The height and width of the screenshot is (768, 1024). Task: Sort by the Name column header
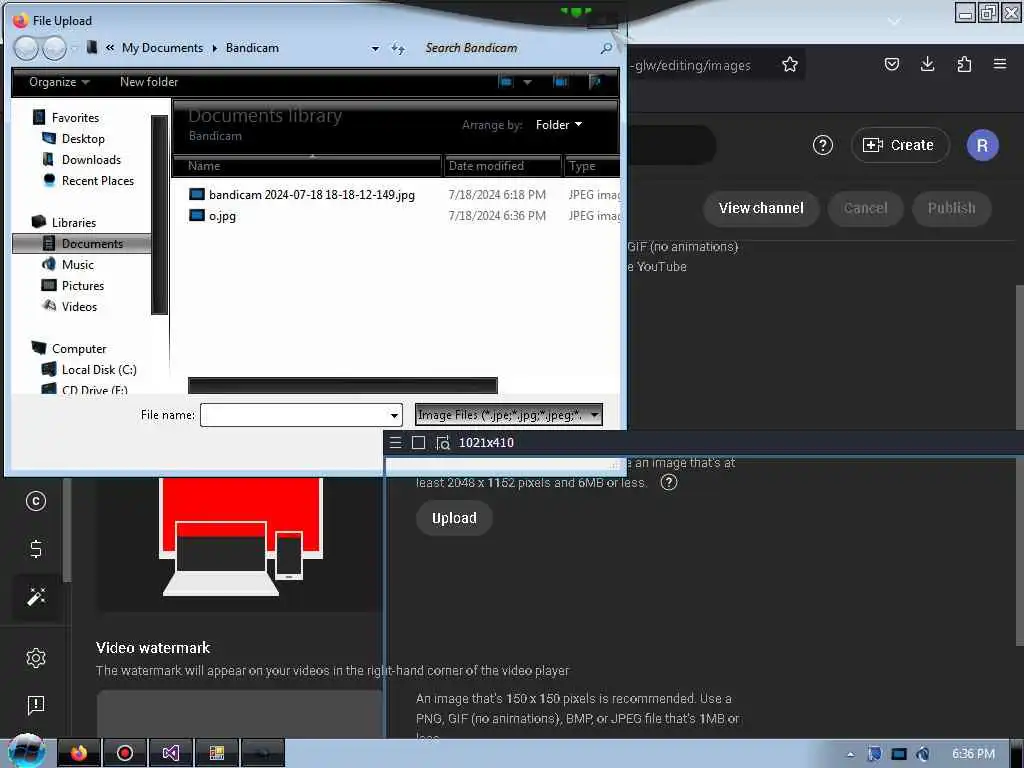tap(307, 166)
